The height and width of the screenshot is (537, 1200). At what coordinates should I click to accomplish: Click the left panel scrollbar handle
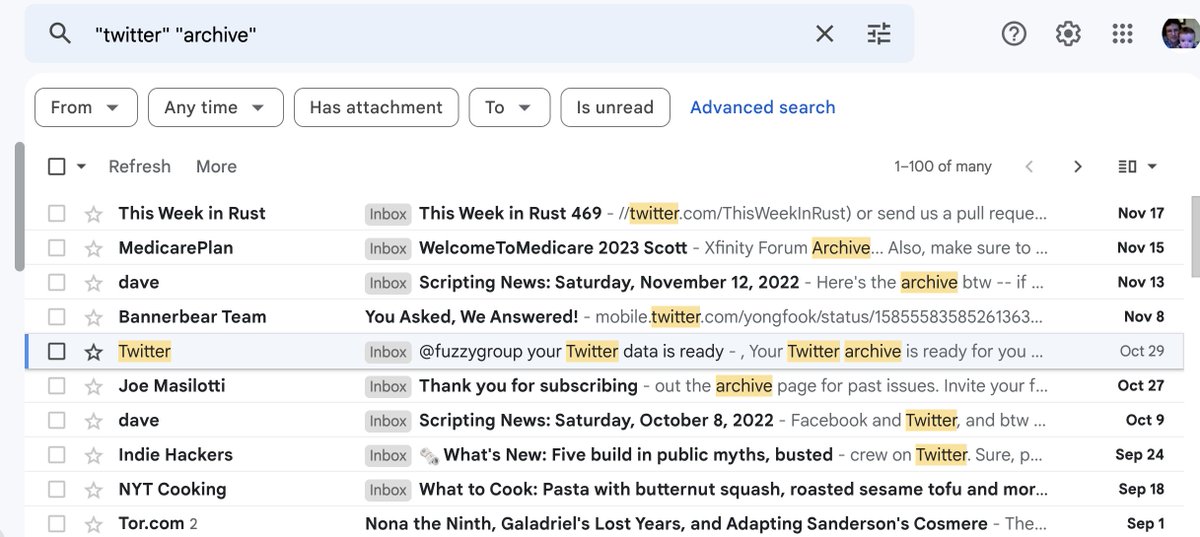point(19,206)
